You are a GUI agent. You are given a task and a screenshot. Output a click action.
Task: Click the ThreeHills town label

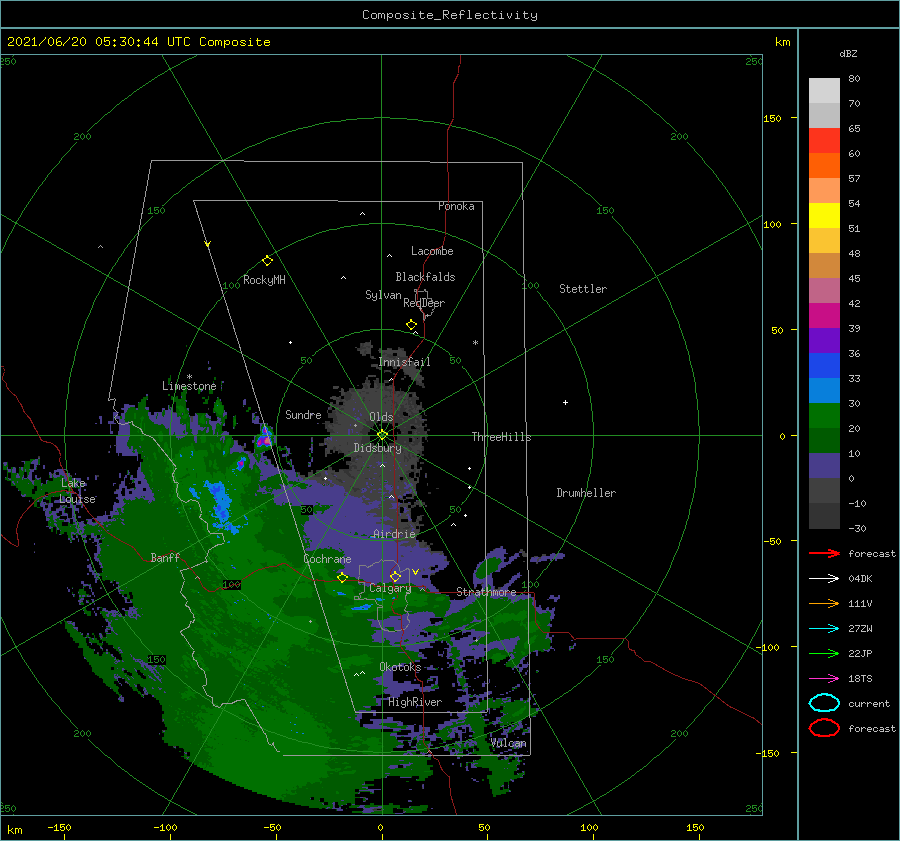coord(502,437)
